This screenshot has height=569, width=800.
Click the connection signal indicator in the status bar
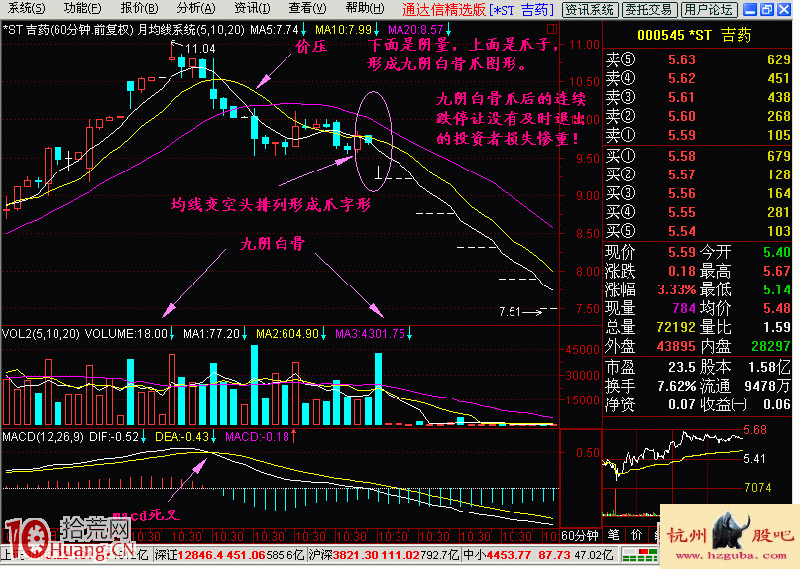pyautogui.click(x=640, y=555)
